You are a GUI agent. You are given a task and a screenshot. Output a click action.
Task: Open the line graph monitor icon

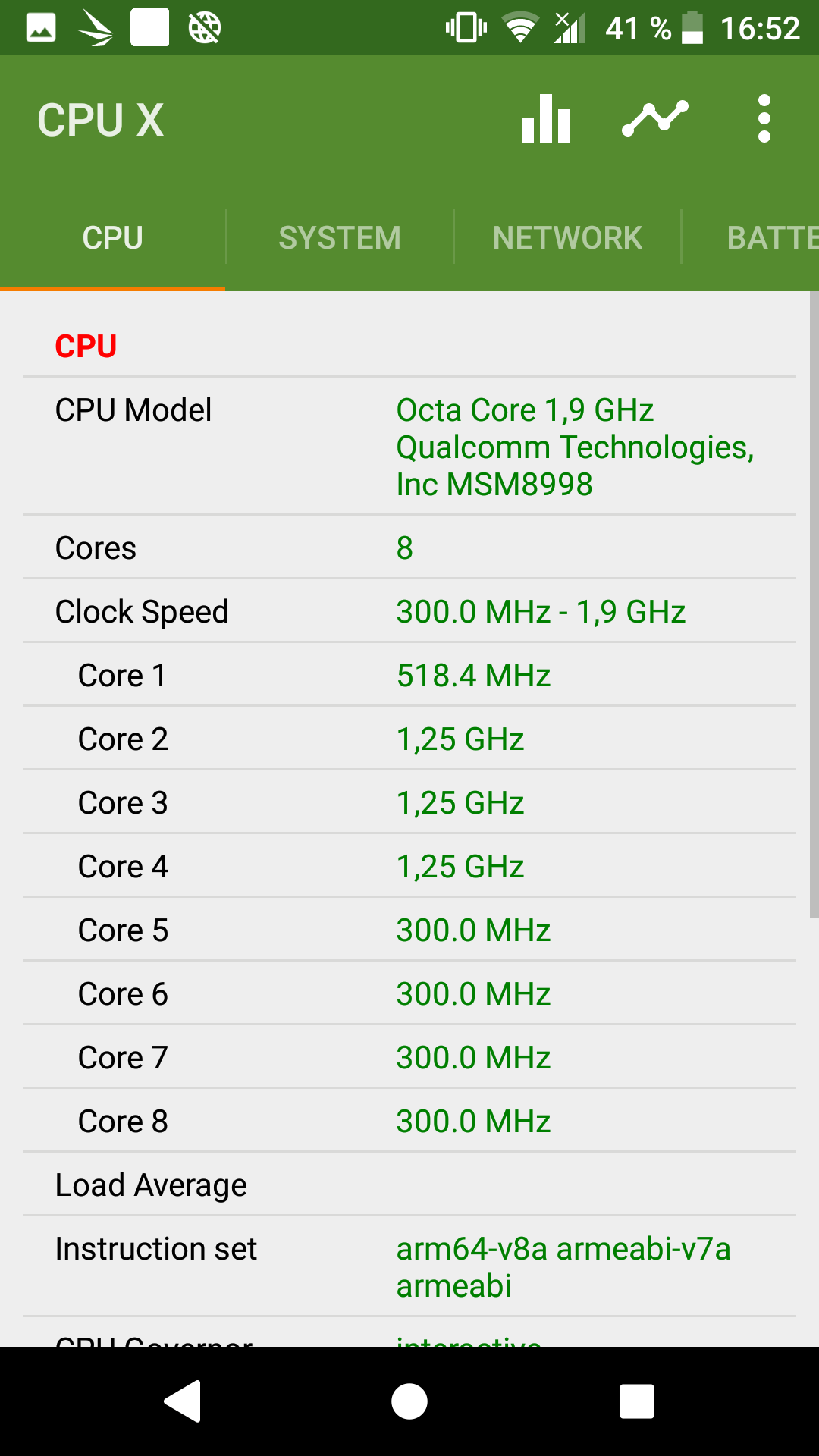(655, 119)
